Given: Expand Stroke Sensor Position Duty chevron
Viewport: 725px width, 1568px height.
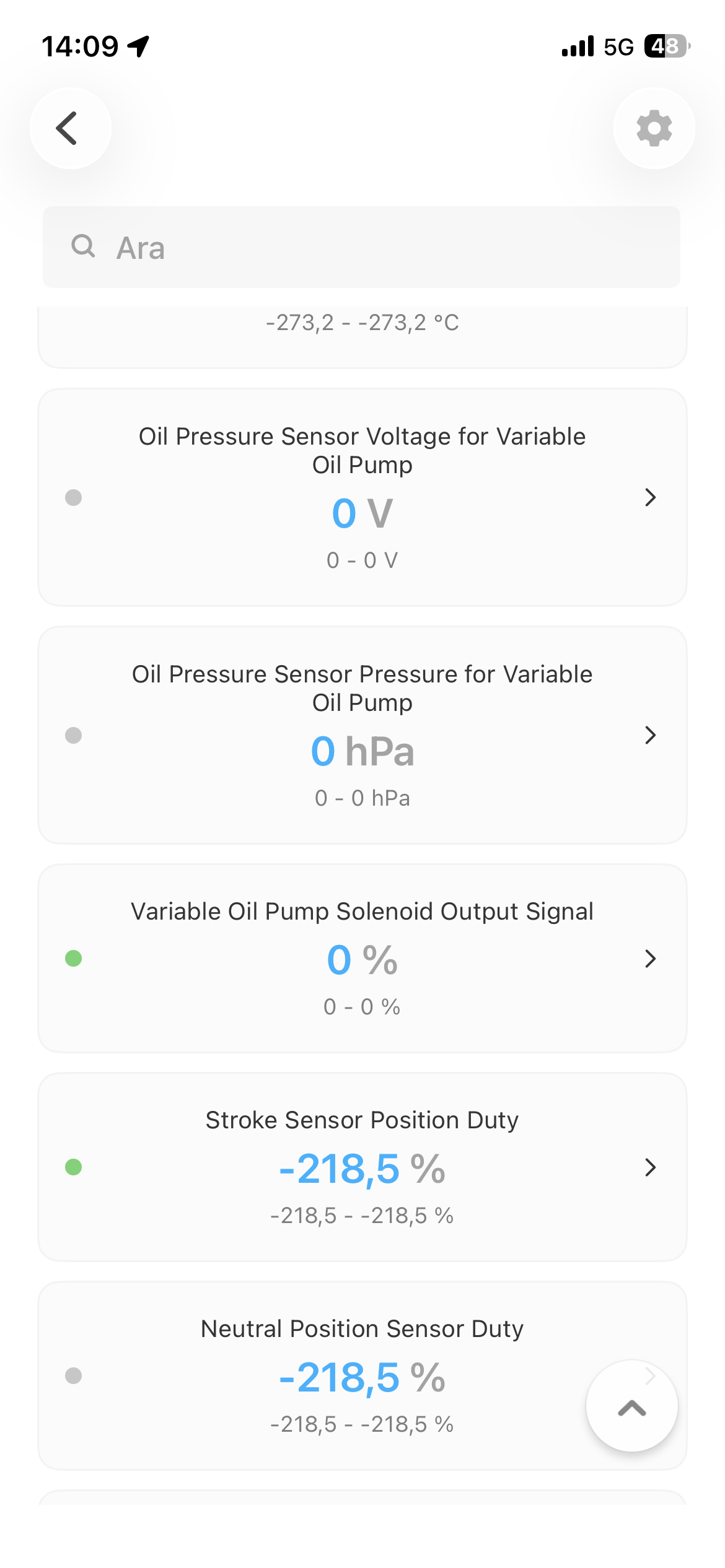Looking at the screenshot, I should pyautogui.click(x=650, y=1167).
